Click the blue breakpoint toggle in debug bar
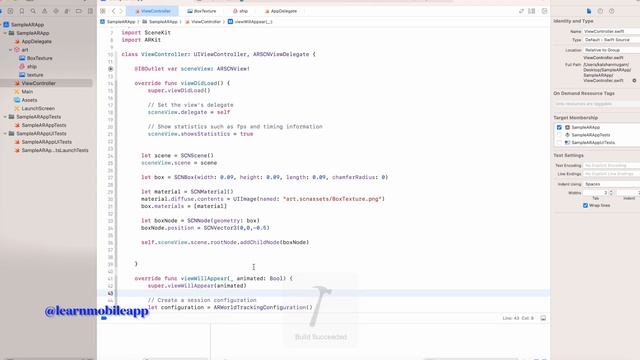640x360 pixels. point(104,318)
